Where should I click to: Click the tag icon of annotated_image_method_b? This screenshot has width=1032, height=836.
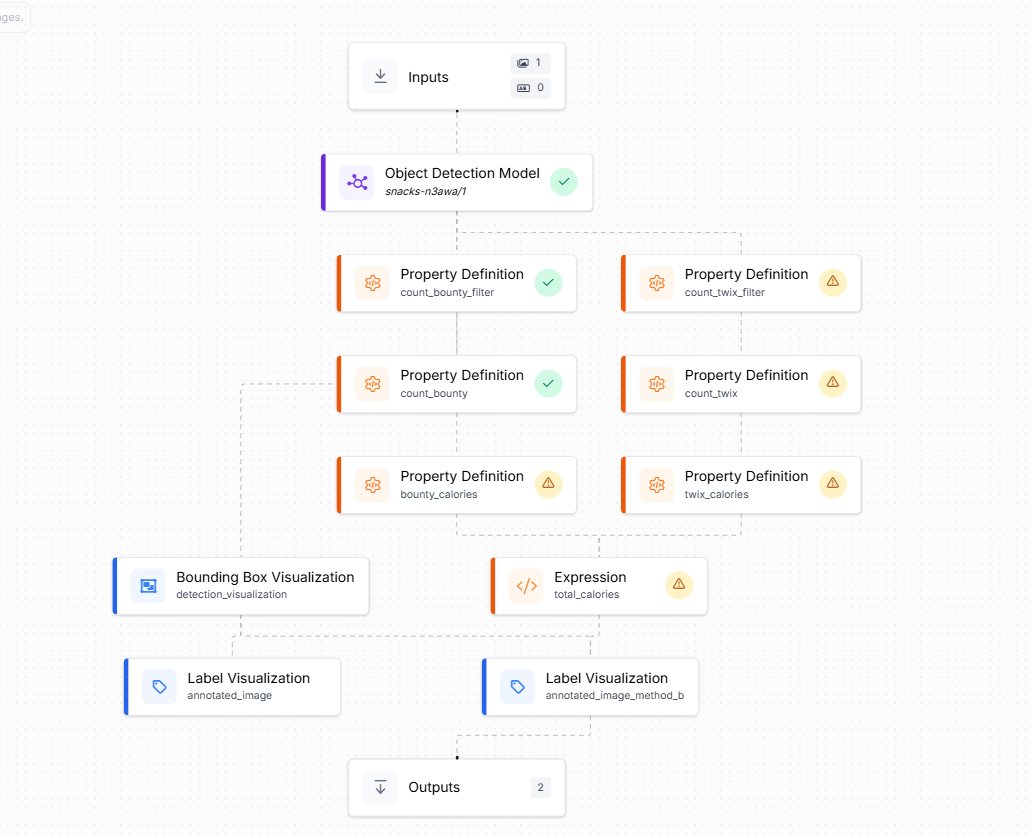point(517,687)
